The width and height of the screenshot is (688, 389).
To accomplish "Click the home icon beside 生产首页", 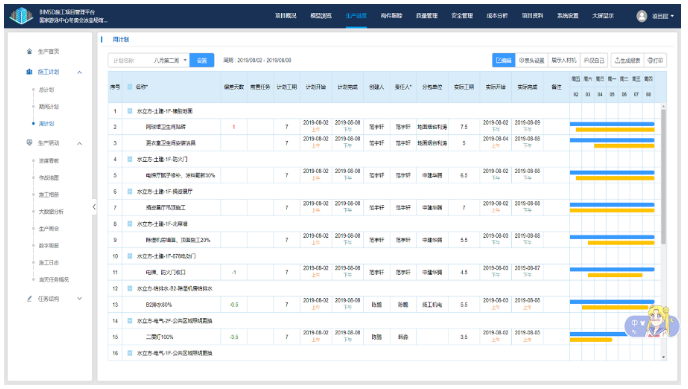I will (x=29, y=51).
